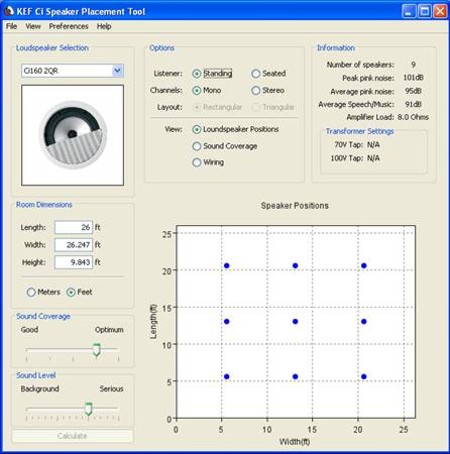
Task: Click the Width input field
Action: pos(74,245)
